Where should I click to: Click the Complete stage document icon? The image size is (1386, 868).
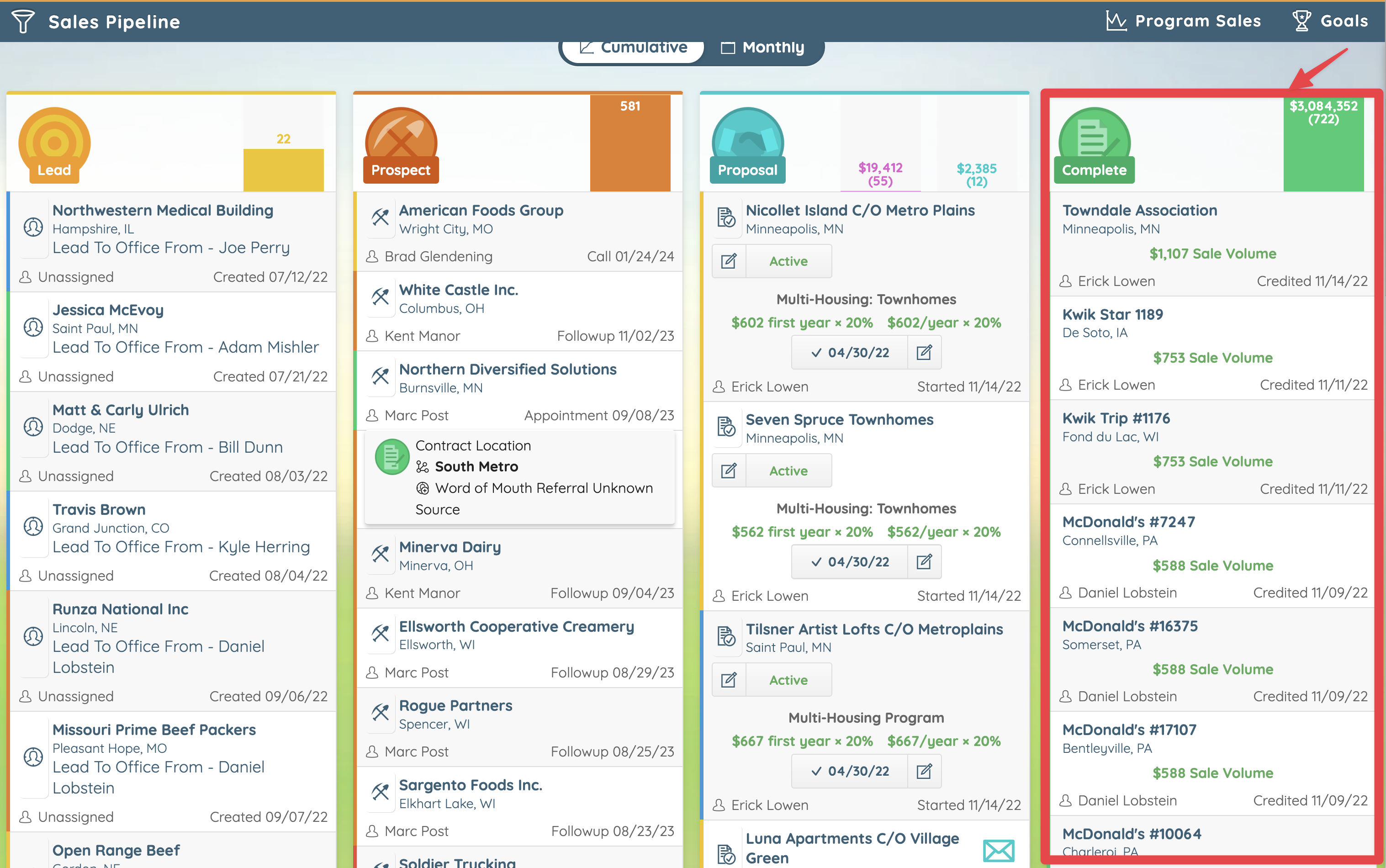coord(1095,145)
